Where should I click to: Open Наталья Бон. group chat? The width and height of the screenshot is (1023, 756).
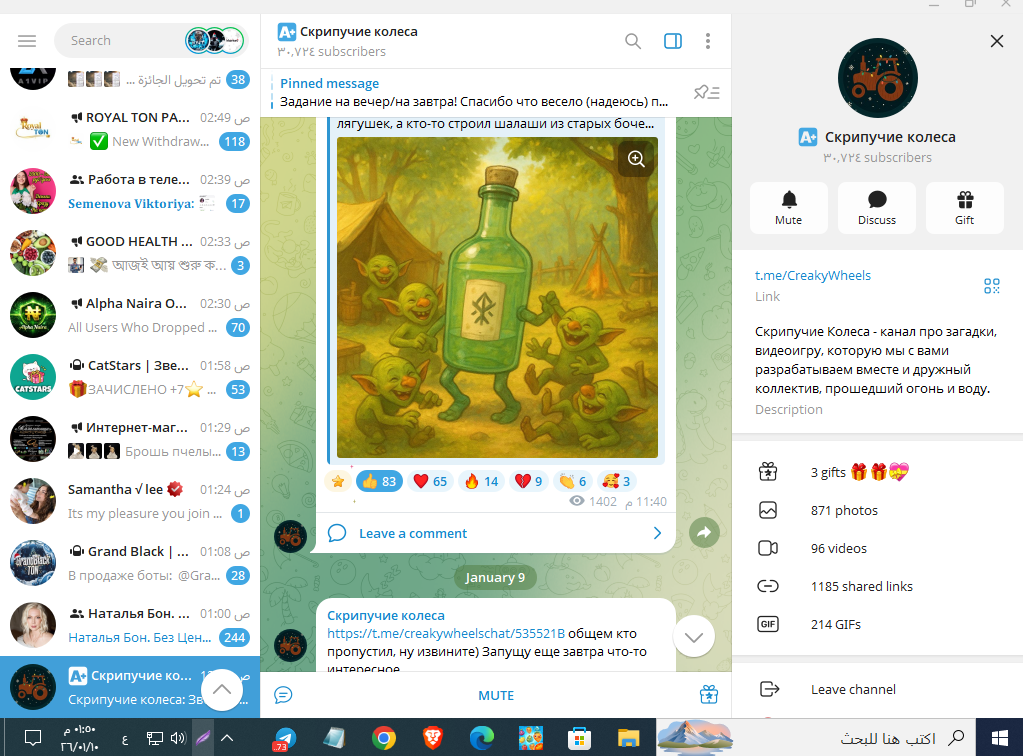(130, 625)
